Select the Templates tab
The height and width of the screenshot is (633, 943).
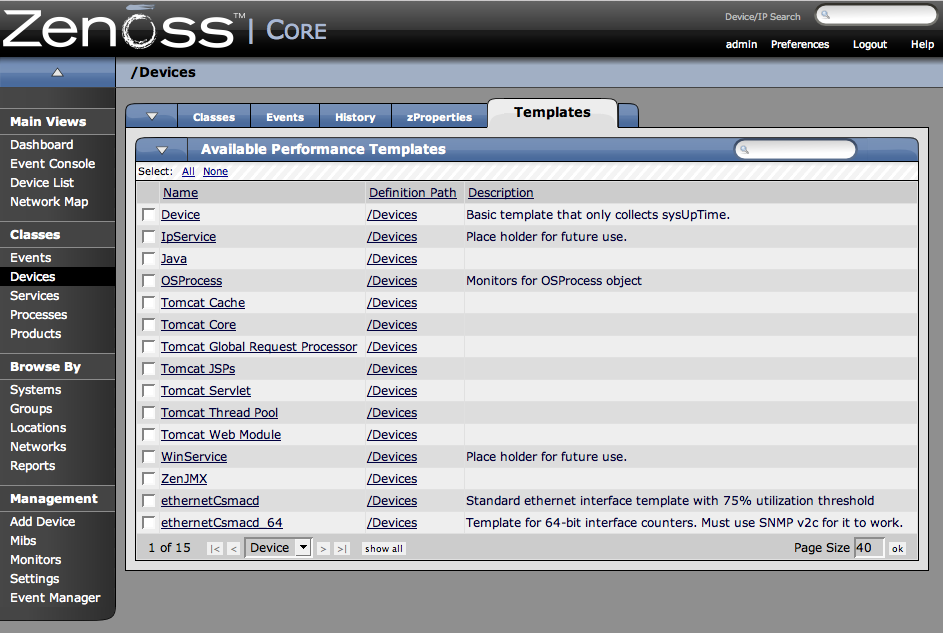coord(552,112)
